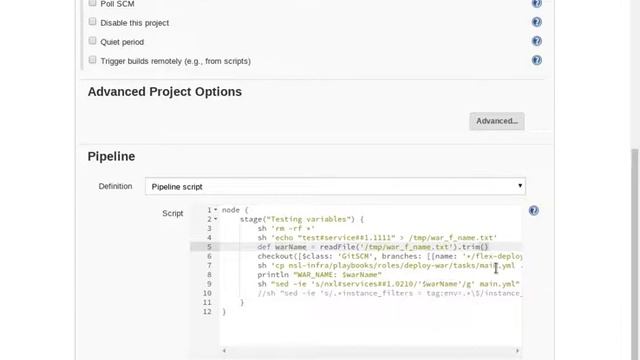Collapse the node block fold arrow on line 1
Screen dimensions: 640x360
[216, 210]
